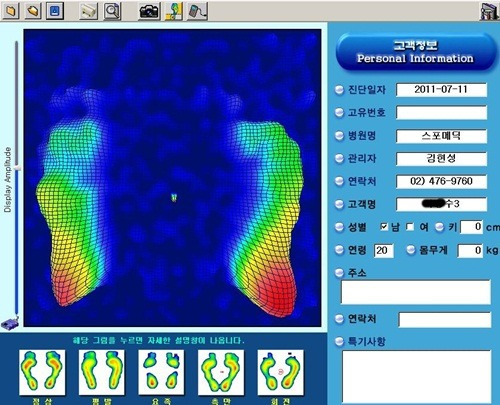Screen dimensions: 500x405
Task: Check the 남 (male) checkbox
Action: tap(384, 227)
